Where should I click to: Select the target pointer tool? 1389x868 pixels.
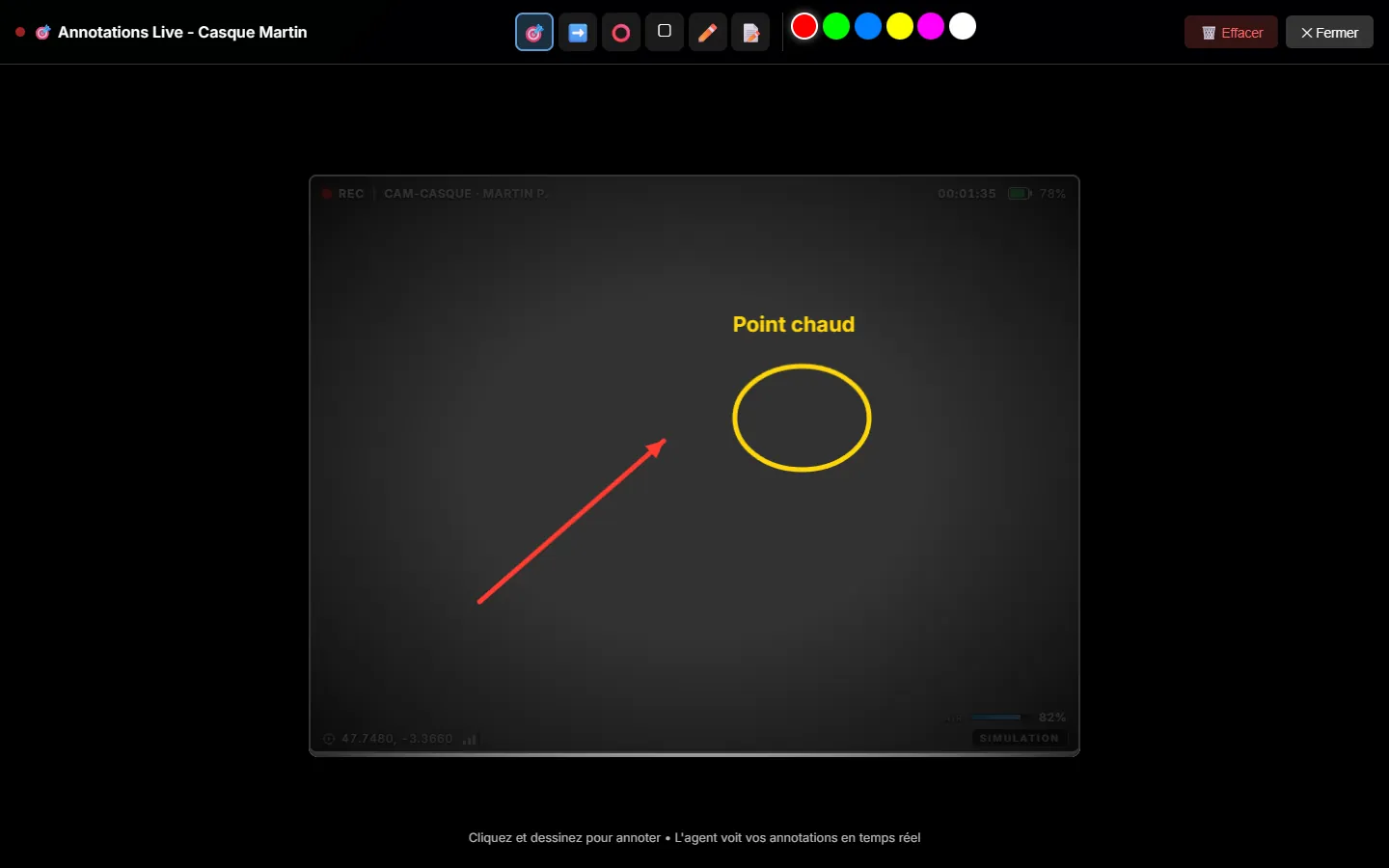[x=534, y=33]
